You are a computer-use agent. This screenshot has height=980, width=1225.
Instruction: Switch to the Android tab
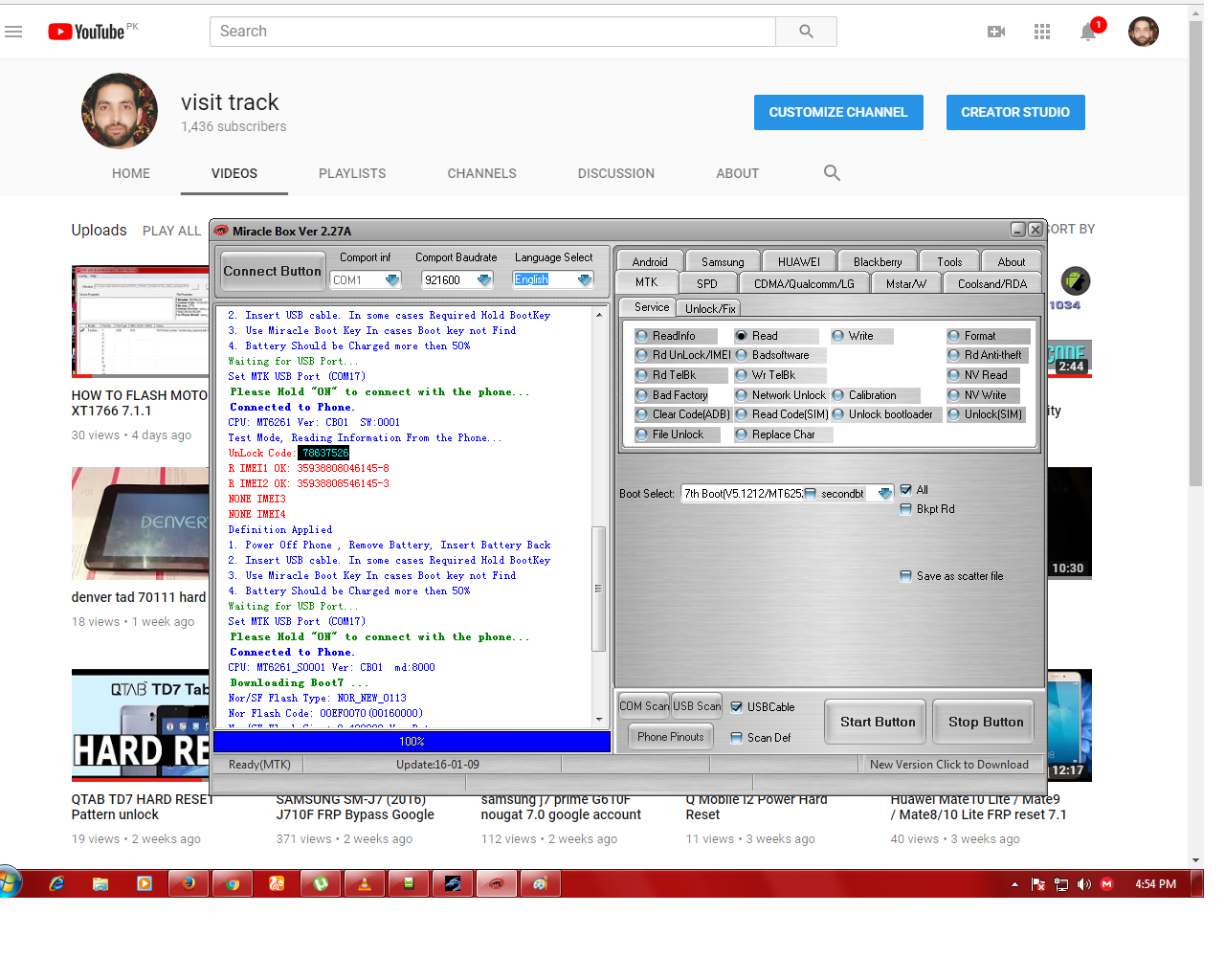[650, 261]
